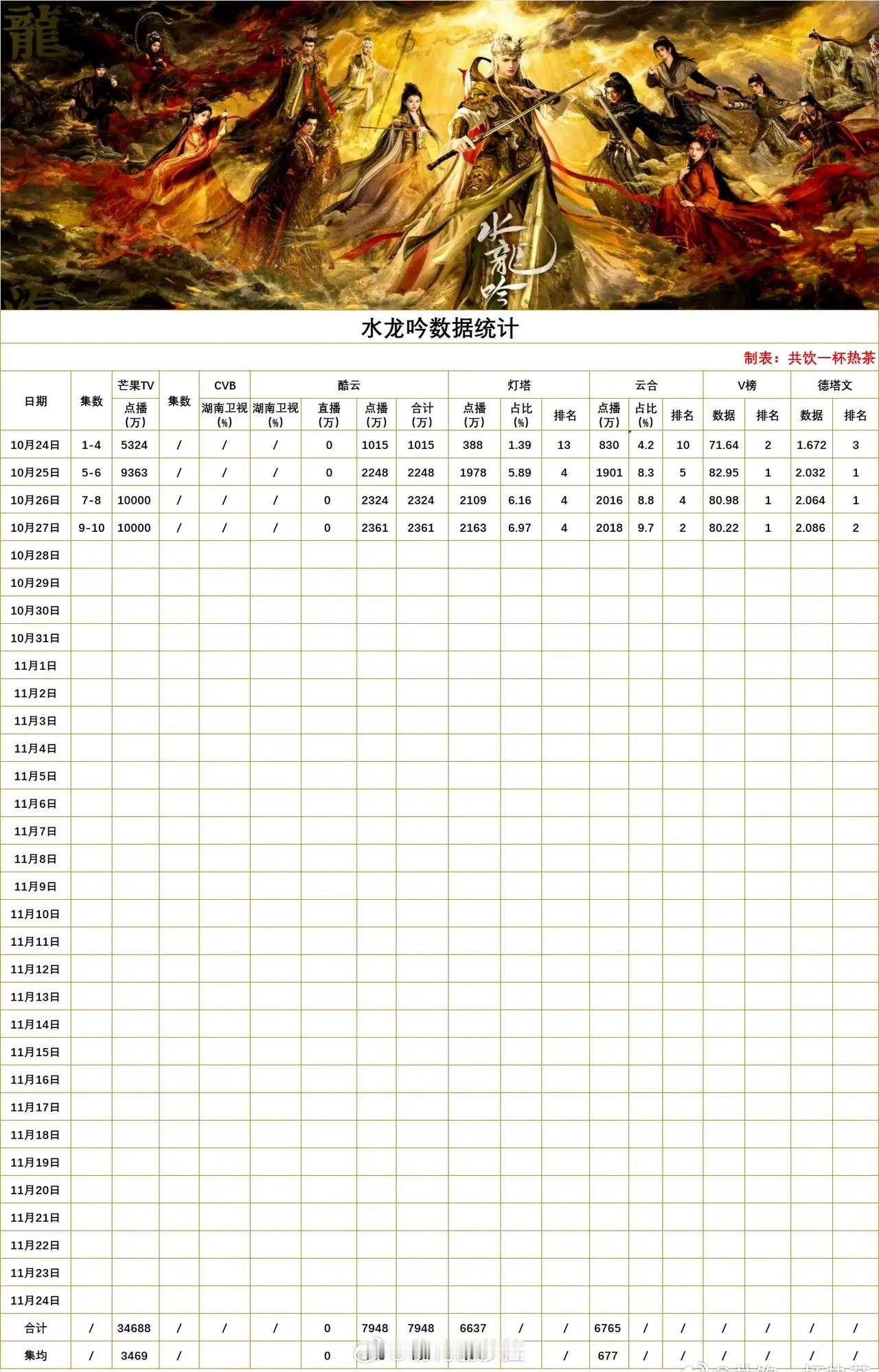Select the 德塔文 value 2.032
The image size is (879, 1372).
tap(811, 472)
